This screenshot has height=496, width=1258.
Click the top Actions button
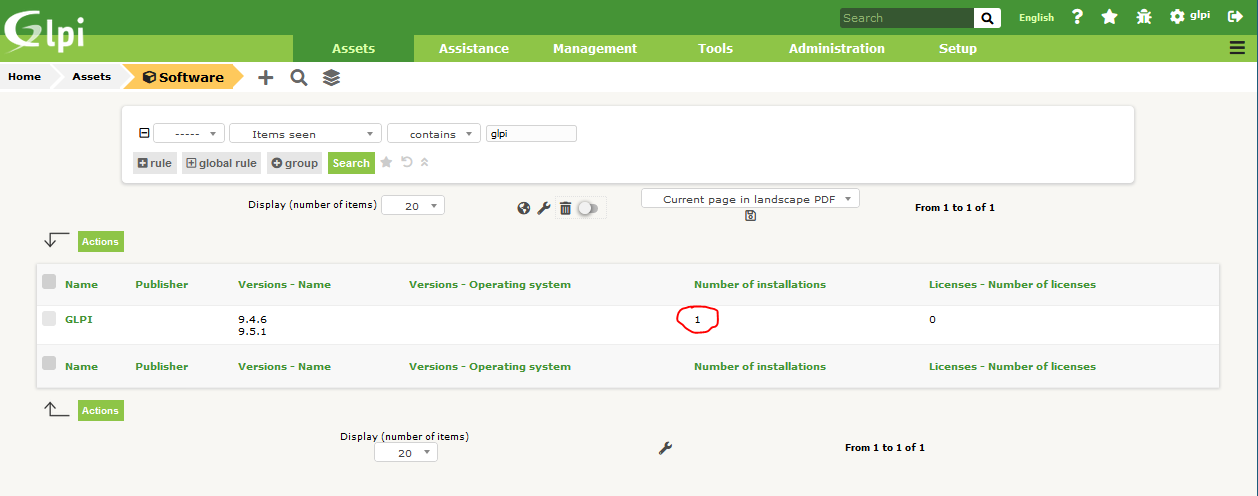(x=100, y=241)
